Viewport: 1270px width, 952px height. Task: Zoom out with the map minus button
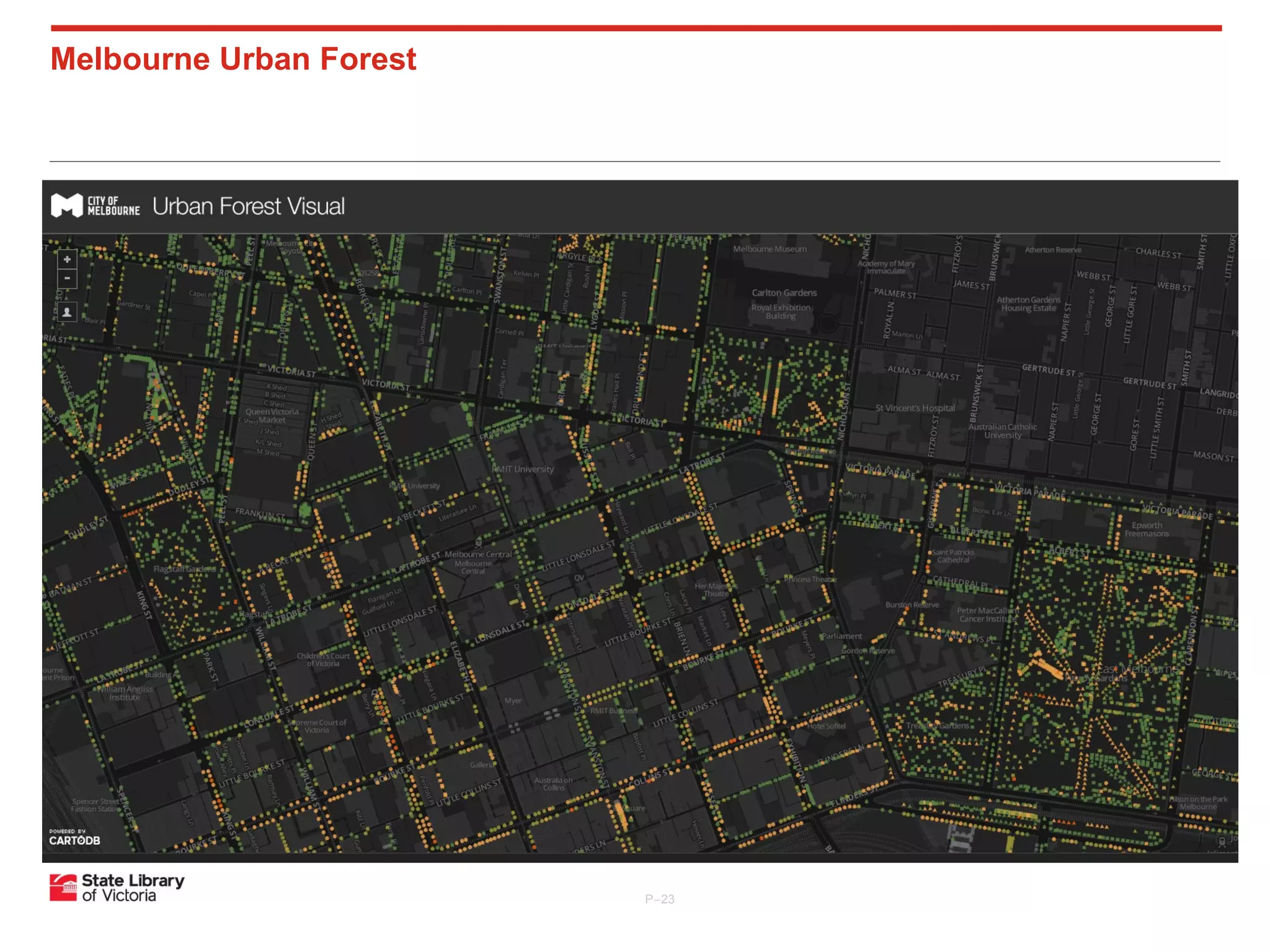tap(67, 278)
